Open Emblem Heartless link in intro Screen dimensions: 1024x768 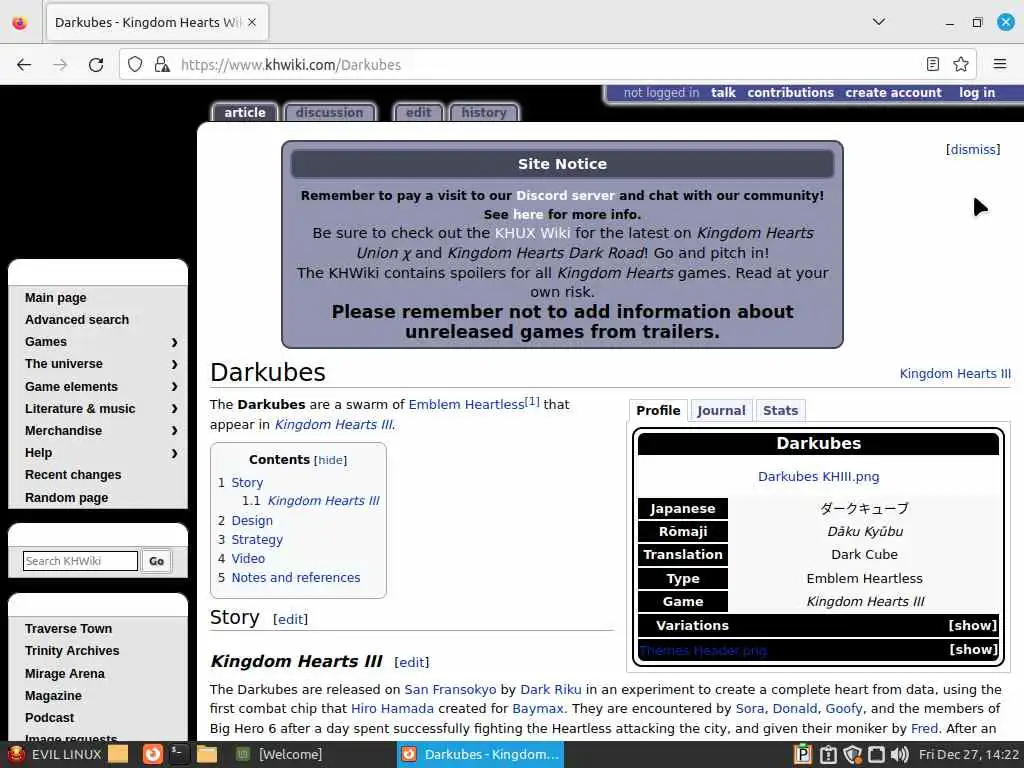coord(466,404)
